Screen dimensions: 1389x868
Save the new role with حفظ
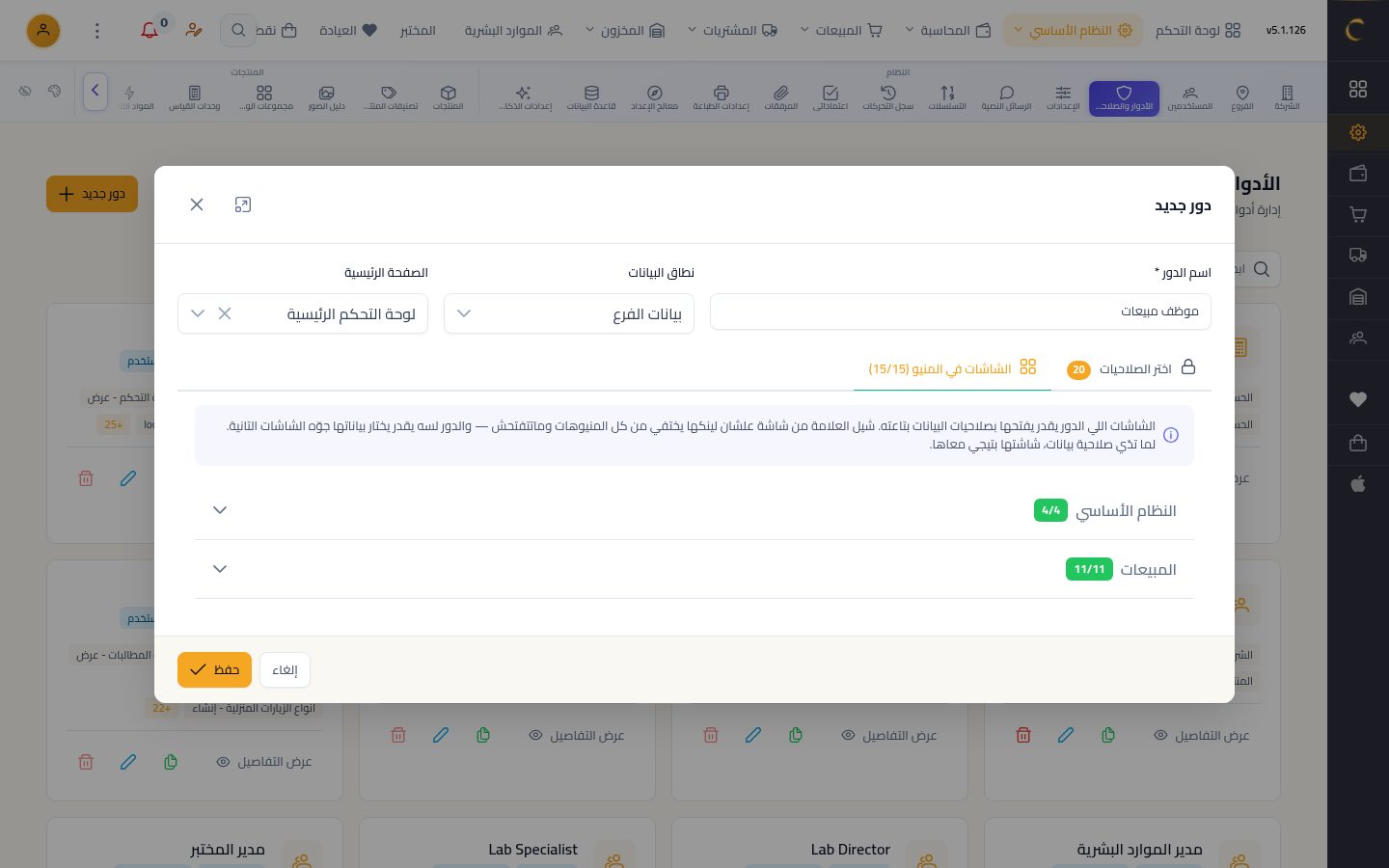[x=214, y=669]
